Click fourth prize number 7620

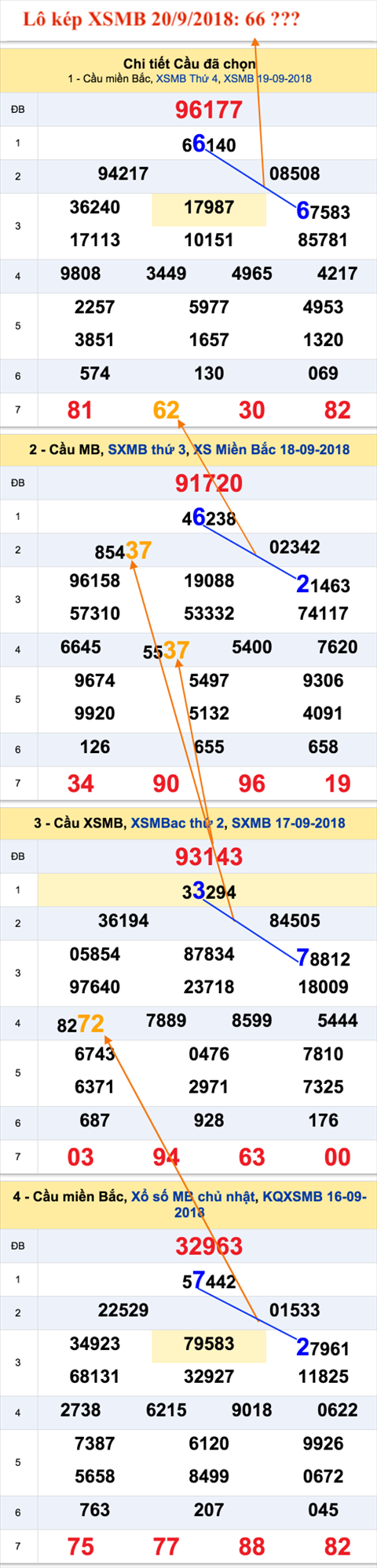338,647
